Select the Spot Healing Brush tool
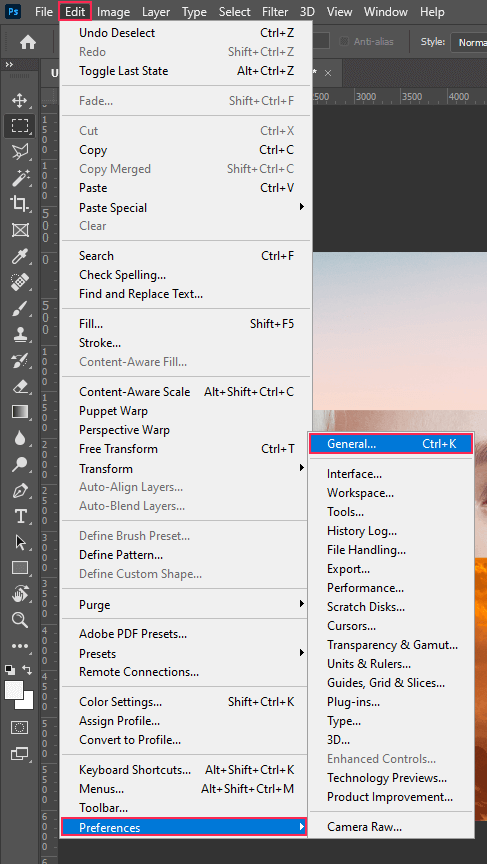This screenshot has width=487, height=864. (x=20, y=282)
